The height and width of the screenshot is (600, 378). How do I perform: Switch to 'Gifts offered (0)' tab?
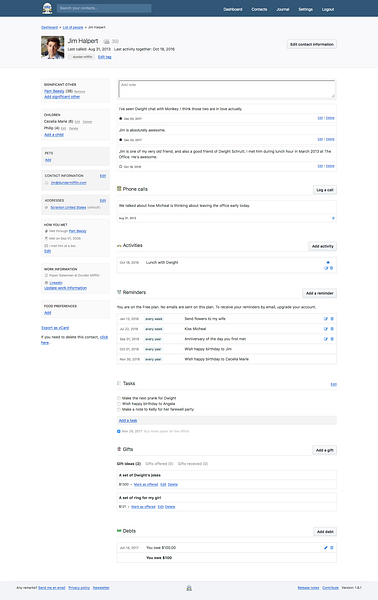point(159,464)
